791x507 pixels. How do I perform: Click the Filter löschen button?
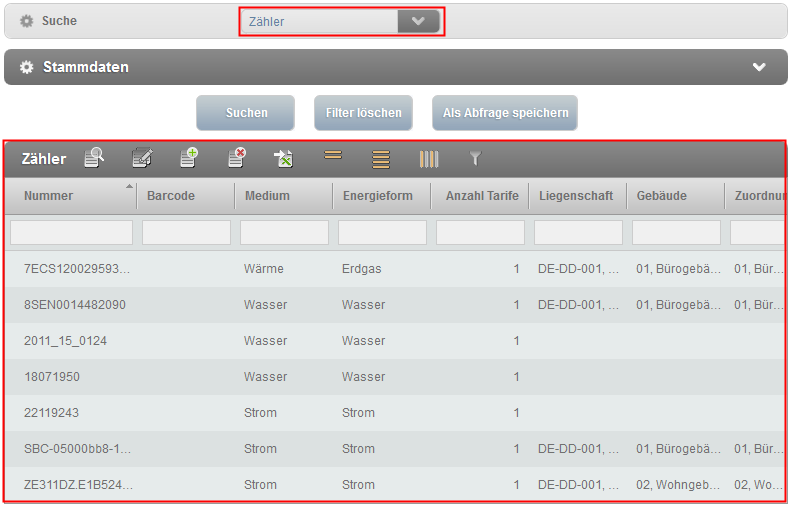[364, 113]
